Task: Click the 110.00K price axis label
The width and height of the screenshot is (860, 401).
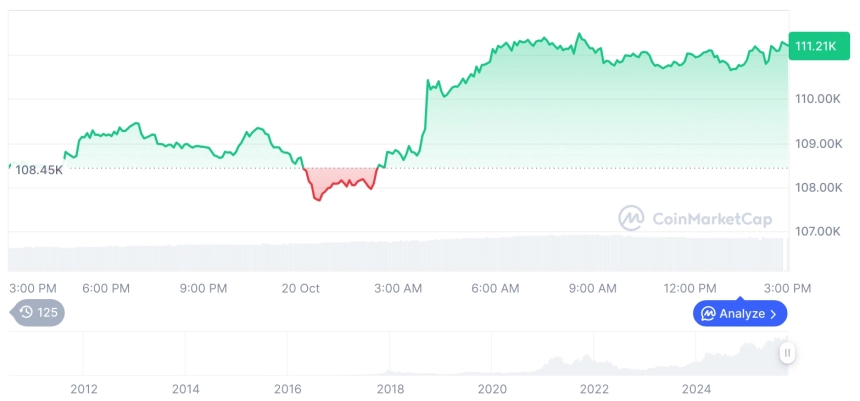Action: point(817,99)
